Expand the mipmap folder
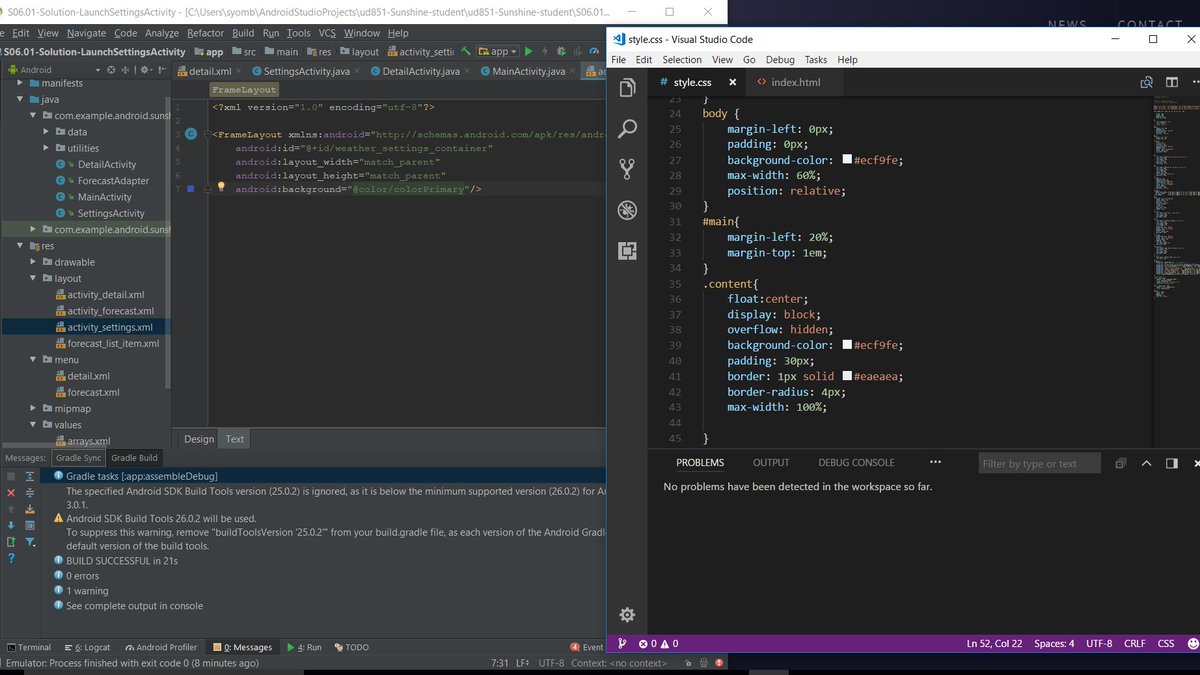Screen dimensions: 1200x675 tap(33, 408)
